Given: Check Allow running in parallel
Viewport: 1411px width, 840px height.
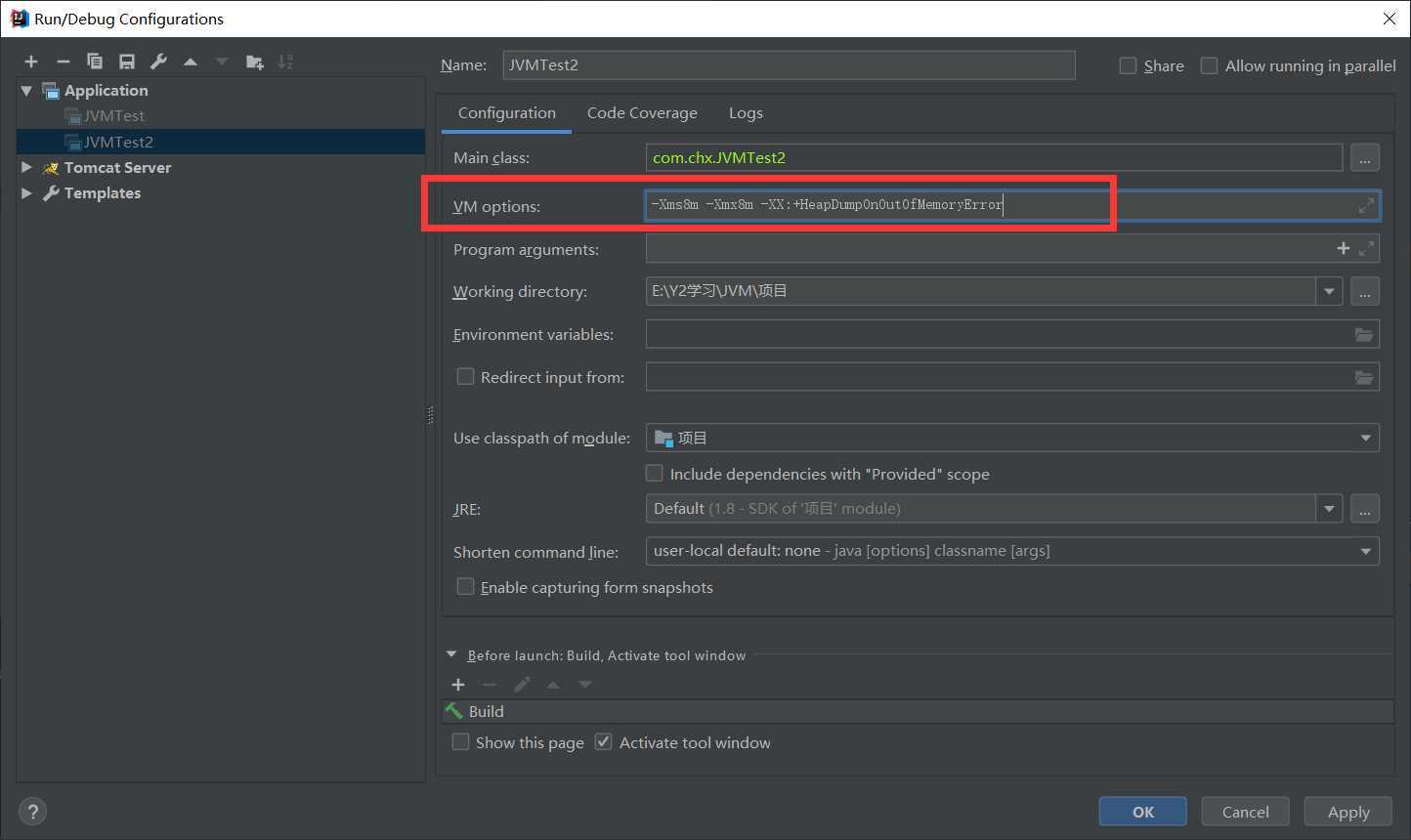Looking at the screenshot, I should click(x=1210, y=65).
